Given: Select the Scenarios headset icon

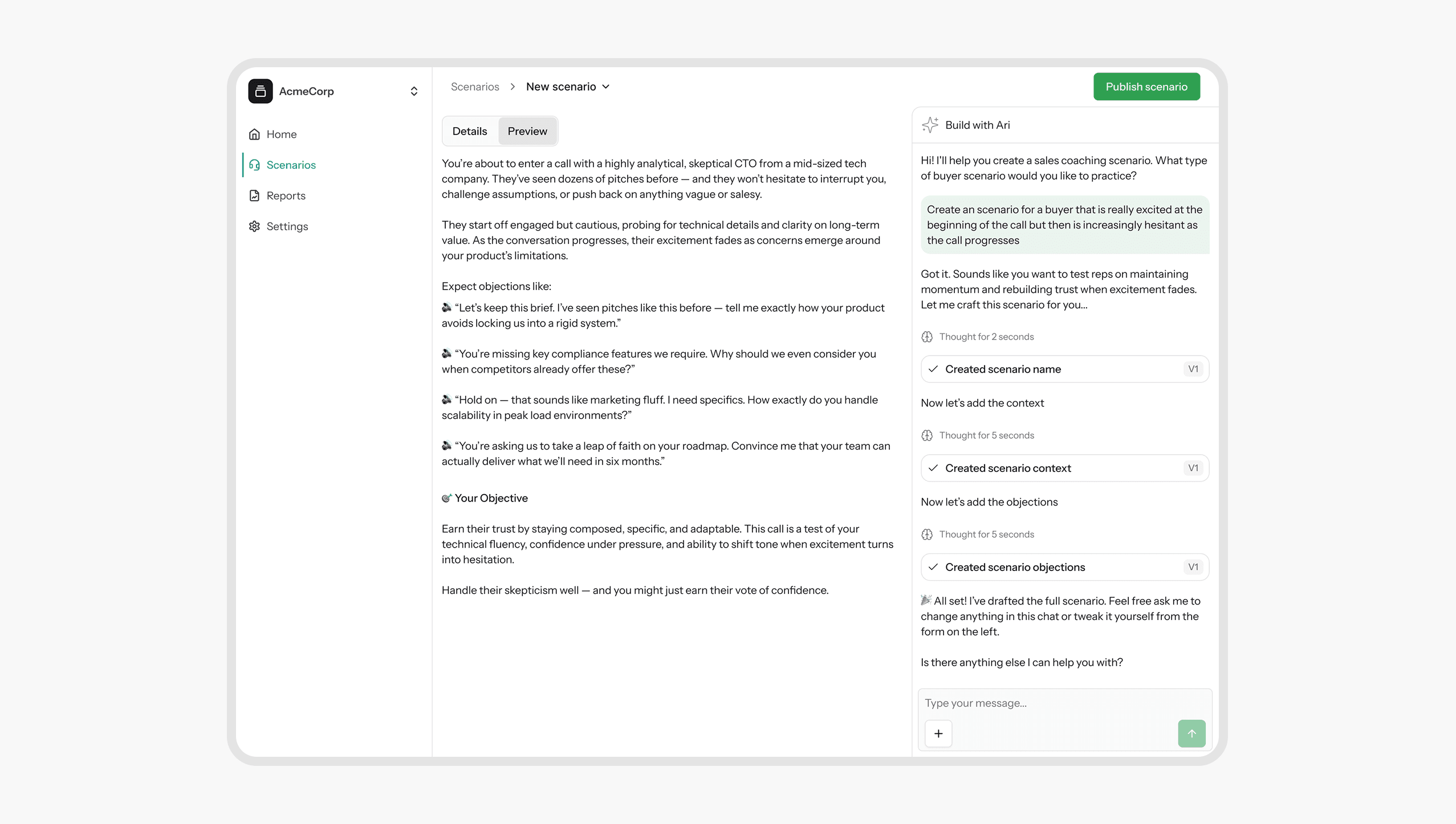Looking at the screenshot, I should coord(254,165).
